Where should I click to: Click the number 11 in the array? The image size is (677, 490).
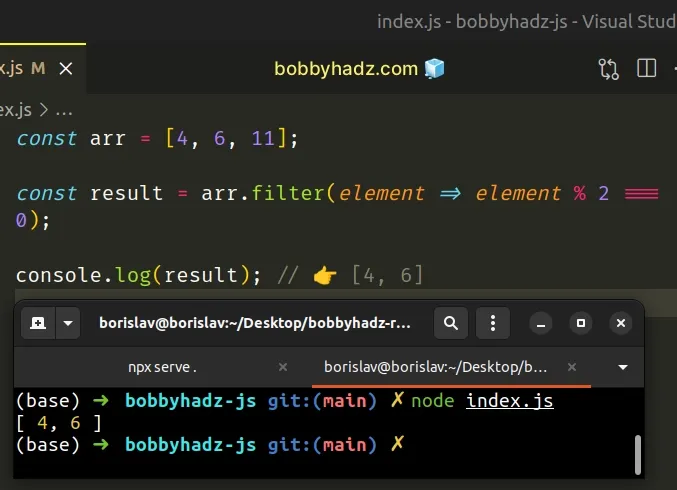[x=263, y=139]
